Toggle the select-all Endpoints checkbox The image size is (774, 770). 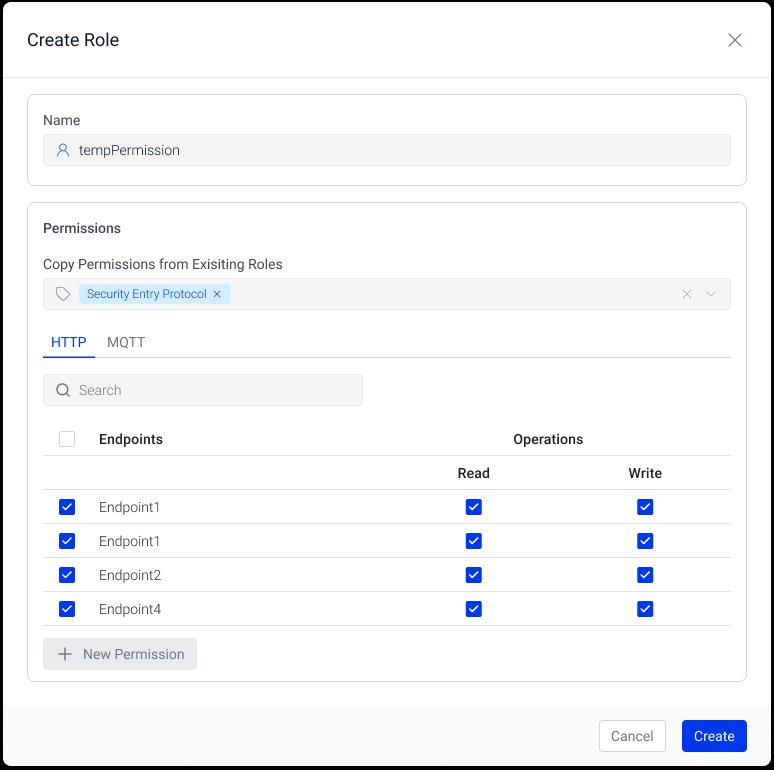67,439
